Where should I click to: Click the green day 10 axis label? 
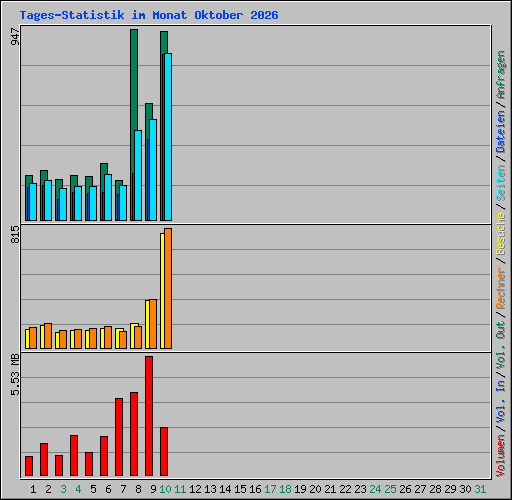[165, 489]
